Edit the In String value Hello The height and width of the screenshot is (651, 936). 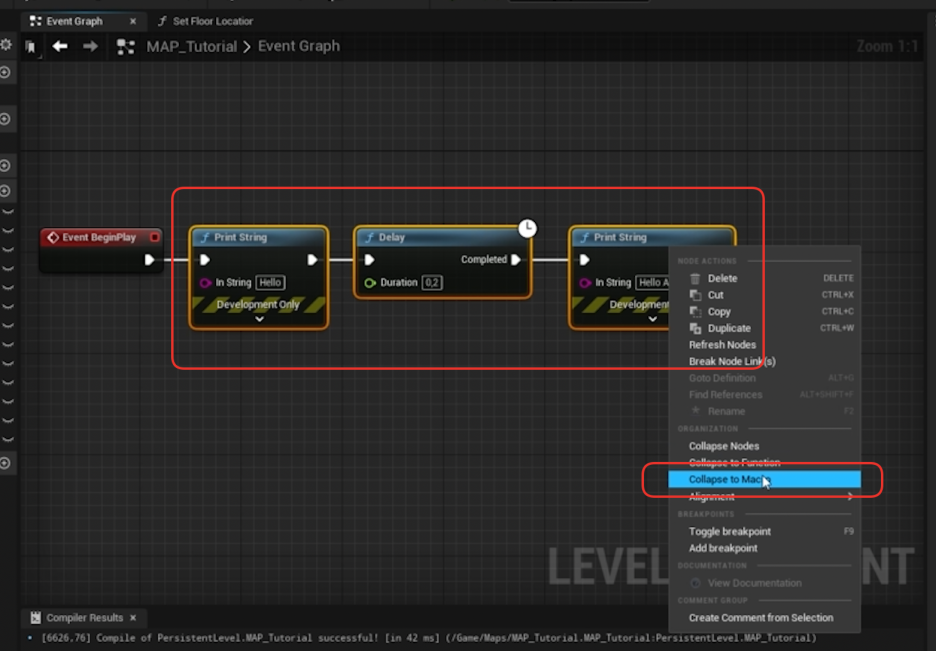click(x=270, y=283)
